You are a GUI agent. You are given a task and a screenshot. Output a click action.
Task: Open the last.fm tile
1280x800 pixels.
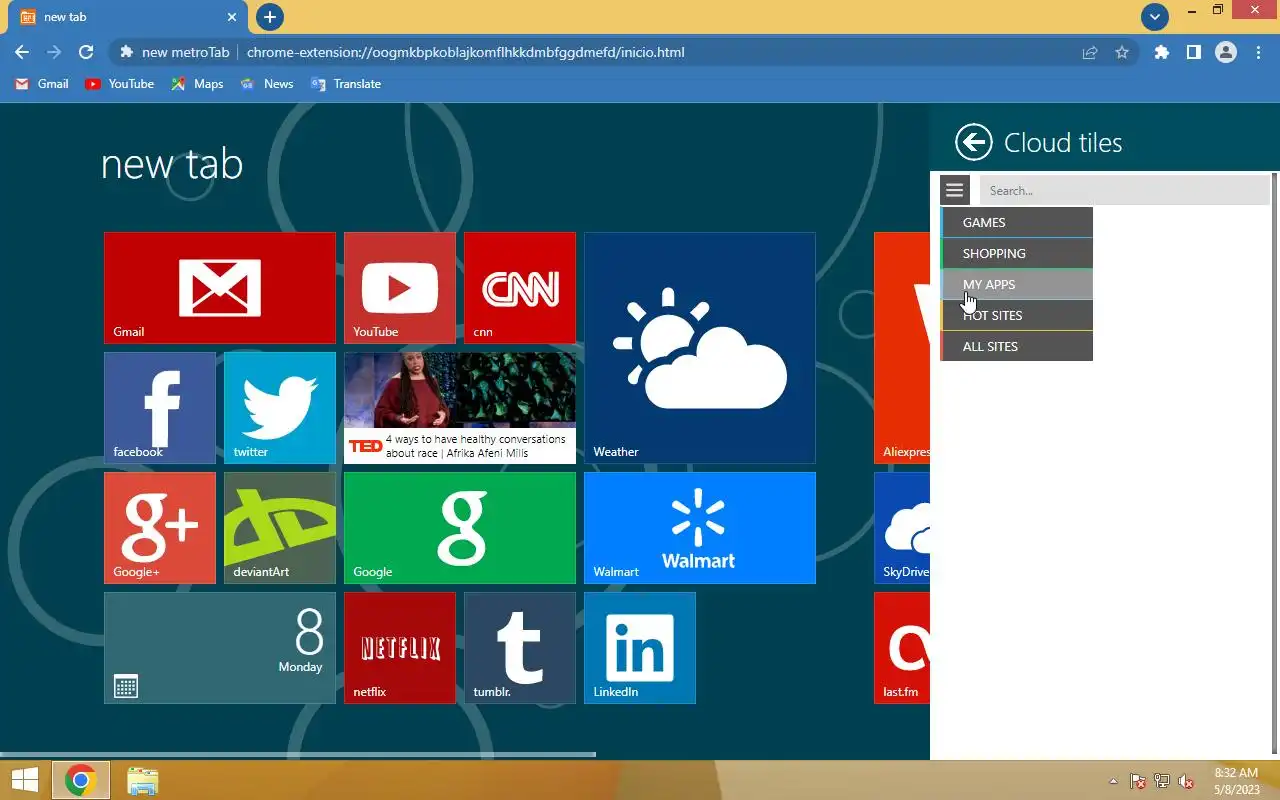[x=902, y=648]
